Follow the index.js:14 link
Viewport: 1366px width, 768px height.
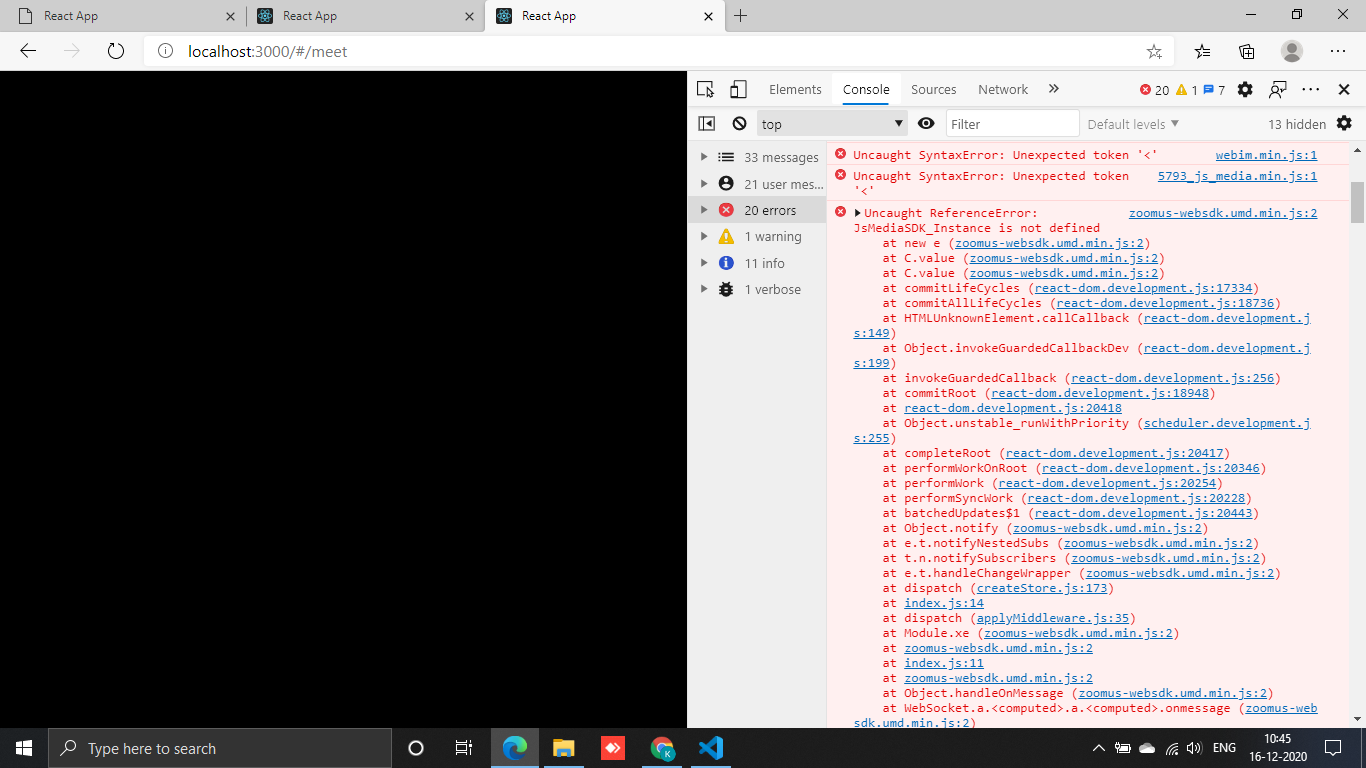[944, 603]
